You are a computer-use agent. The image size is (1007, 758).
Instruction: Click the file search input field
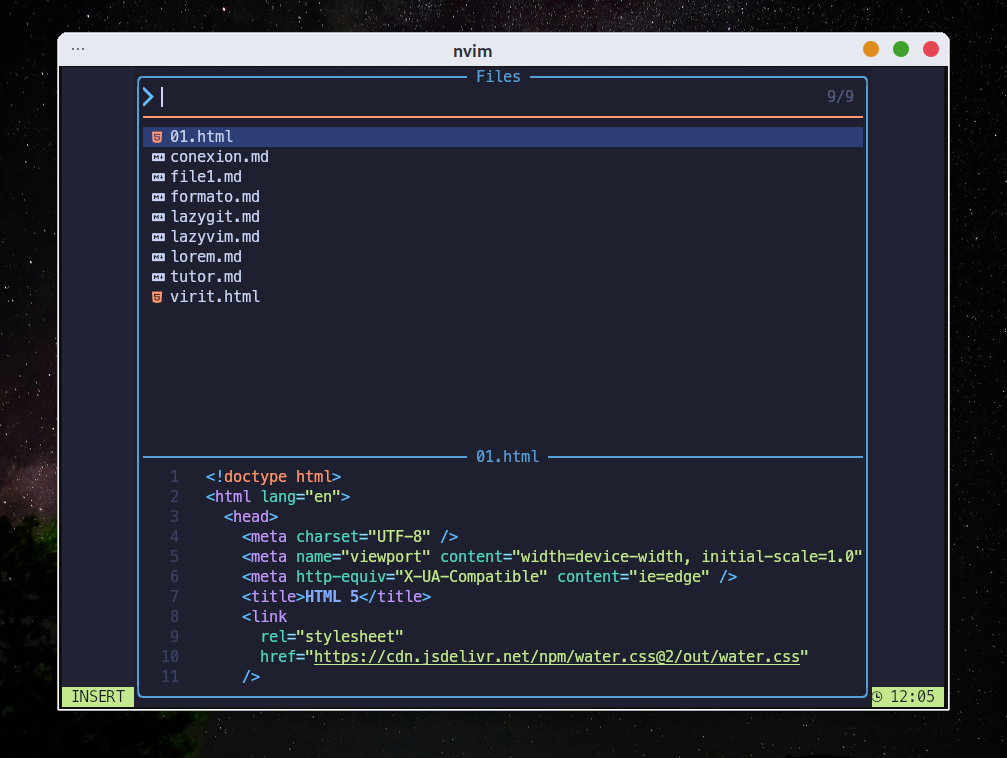(480, 97)
